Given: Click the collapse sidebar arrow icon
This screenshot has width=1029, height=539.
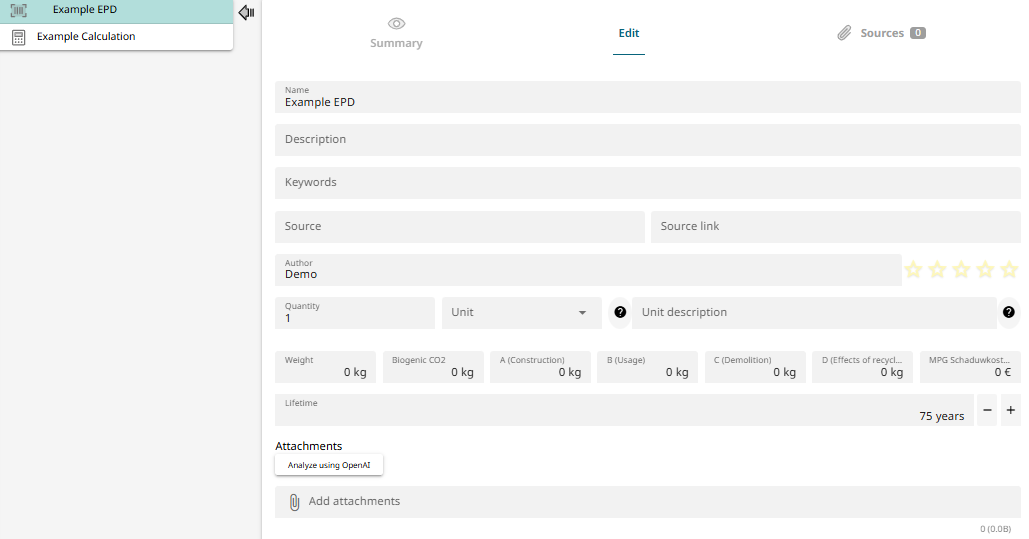Looking at the screenshot, I should [246, 12].
